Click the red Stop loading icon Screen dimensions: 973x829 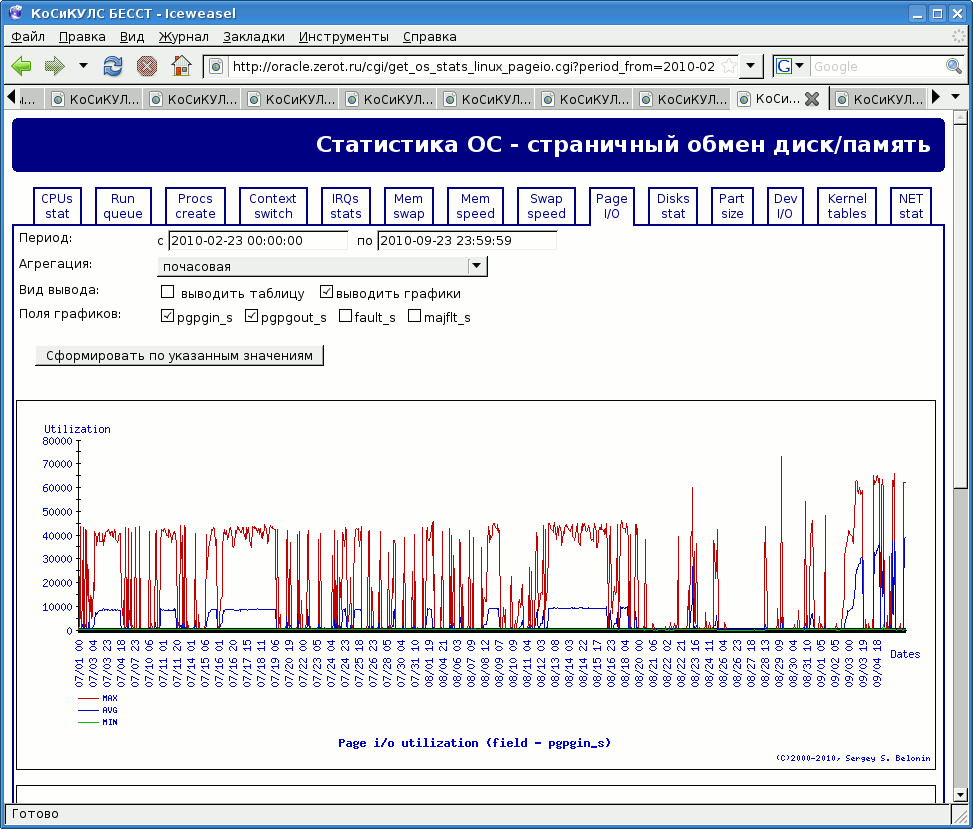[x=147, y=66]
